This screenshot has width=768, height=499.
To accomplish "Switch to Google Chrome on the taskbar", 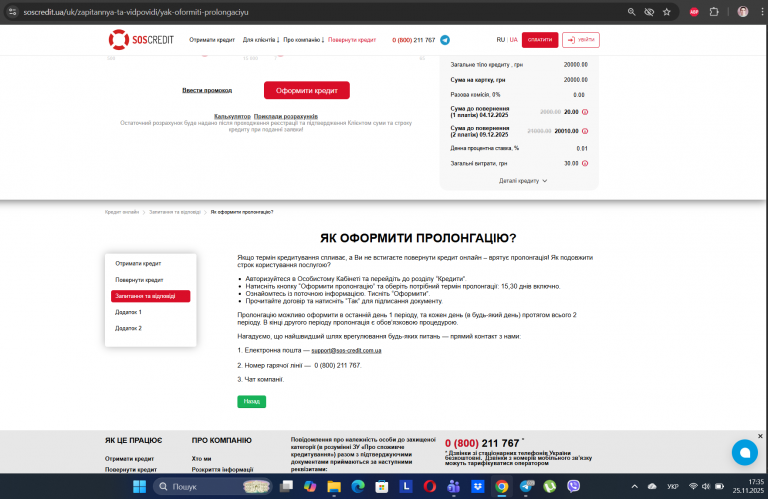I will click(x=502, y=486).
